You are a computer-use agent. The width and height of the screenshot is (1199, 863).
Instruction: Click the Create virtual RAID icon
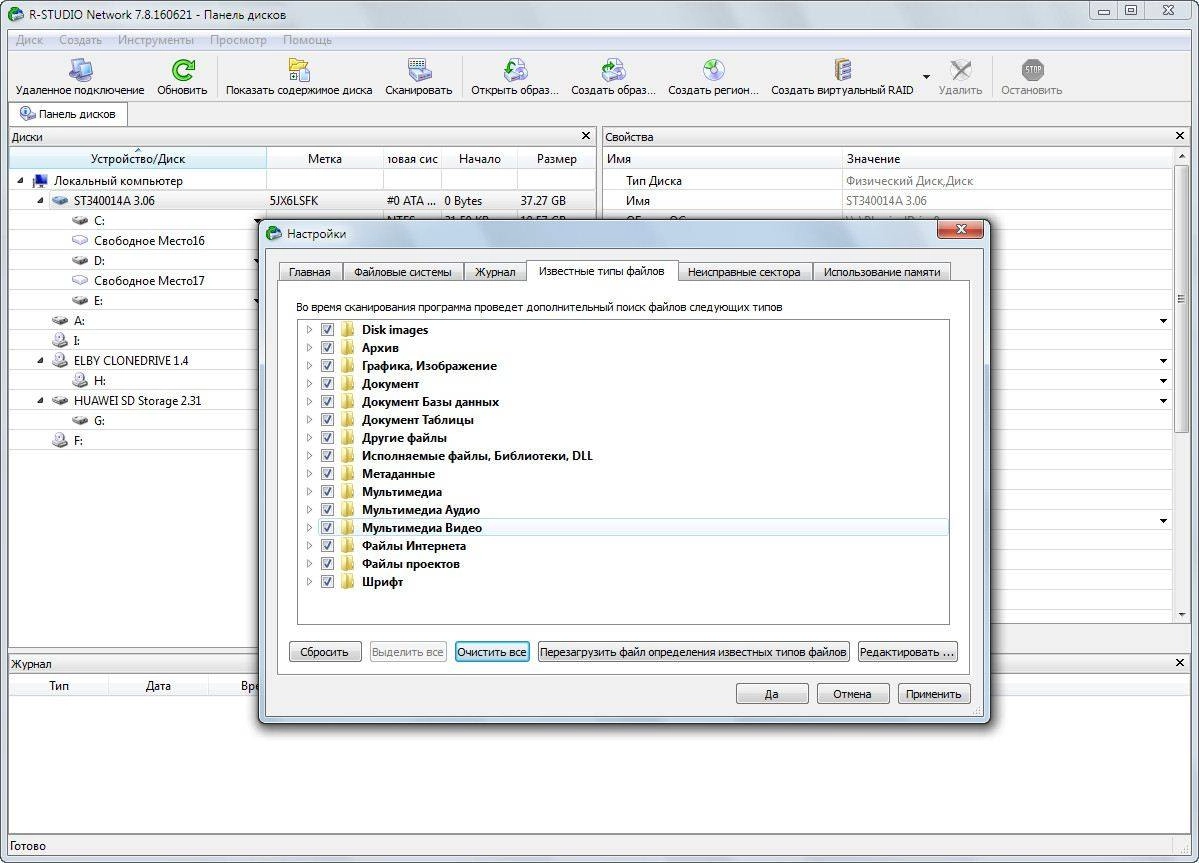point(843,70)
